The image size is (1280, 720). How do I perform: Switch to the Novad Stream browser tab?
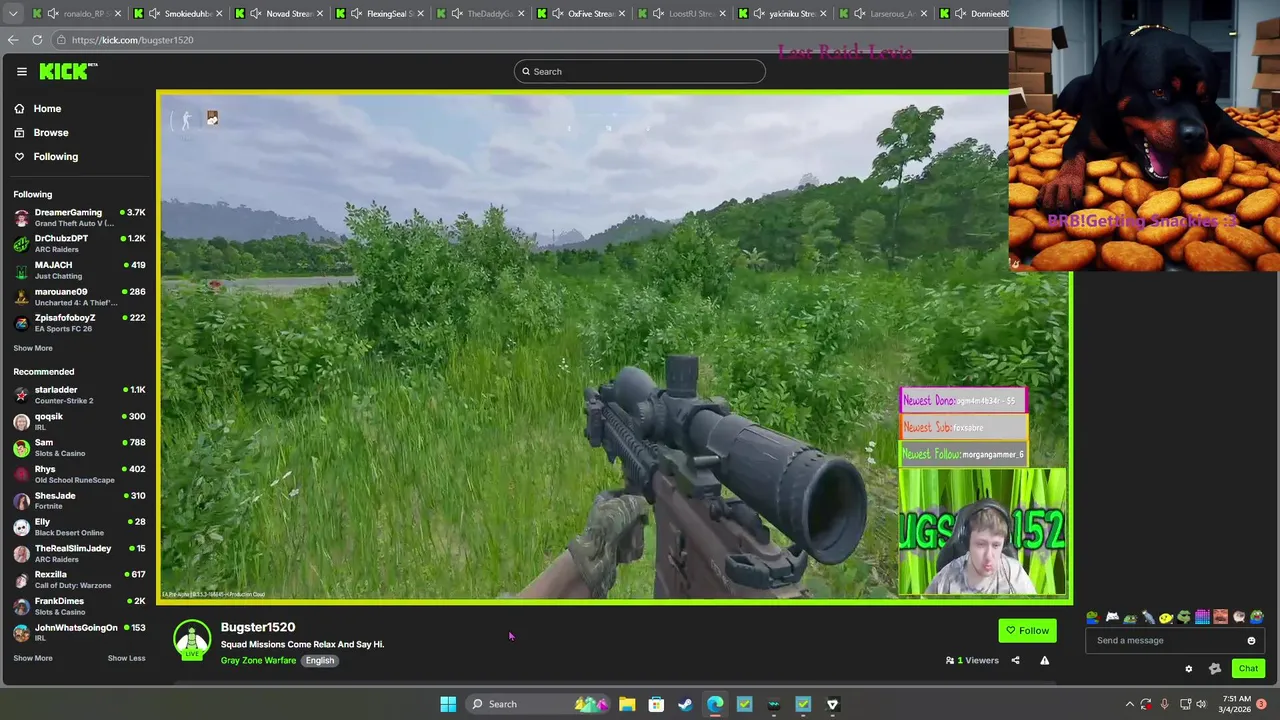coord(279,13)
